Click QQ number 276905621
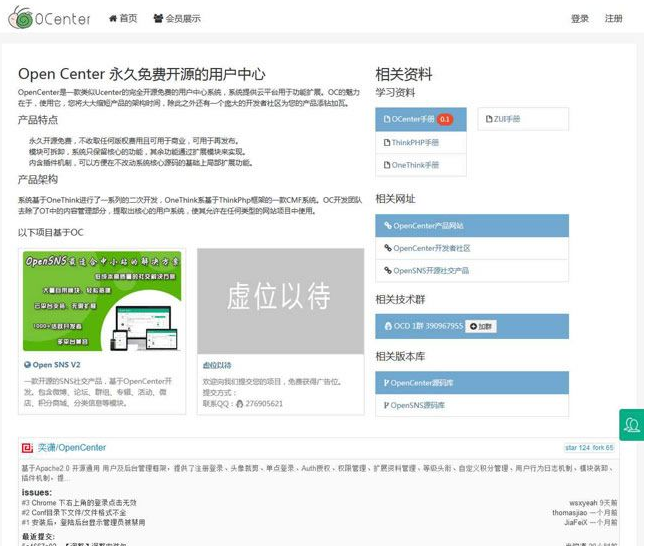Viewport: 646px width, 546px height. tap(264, 404)
